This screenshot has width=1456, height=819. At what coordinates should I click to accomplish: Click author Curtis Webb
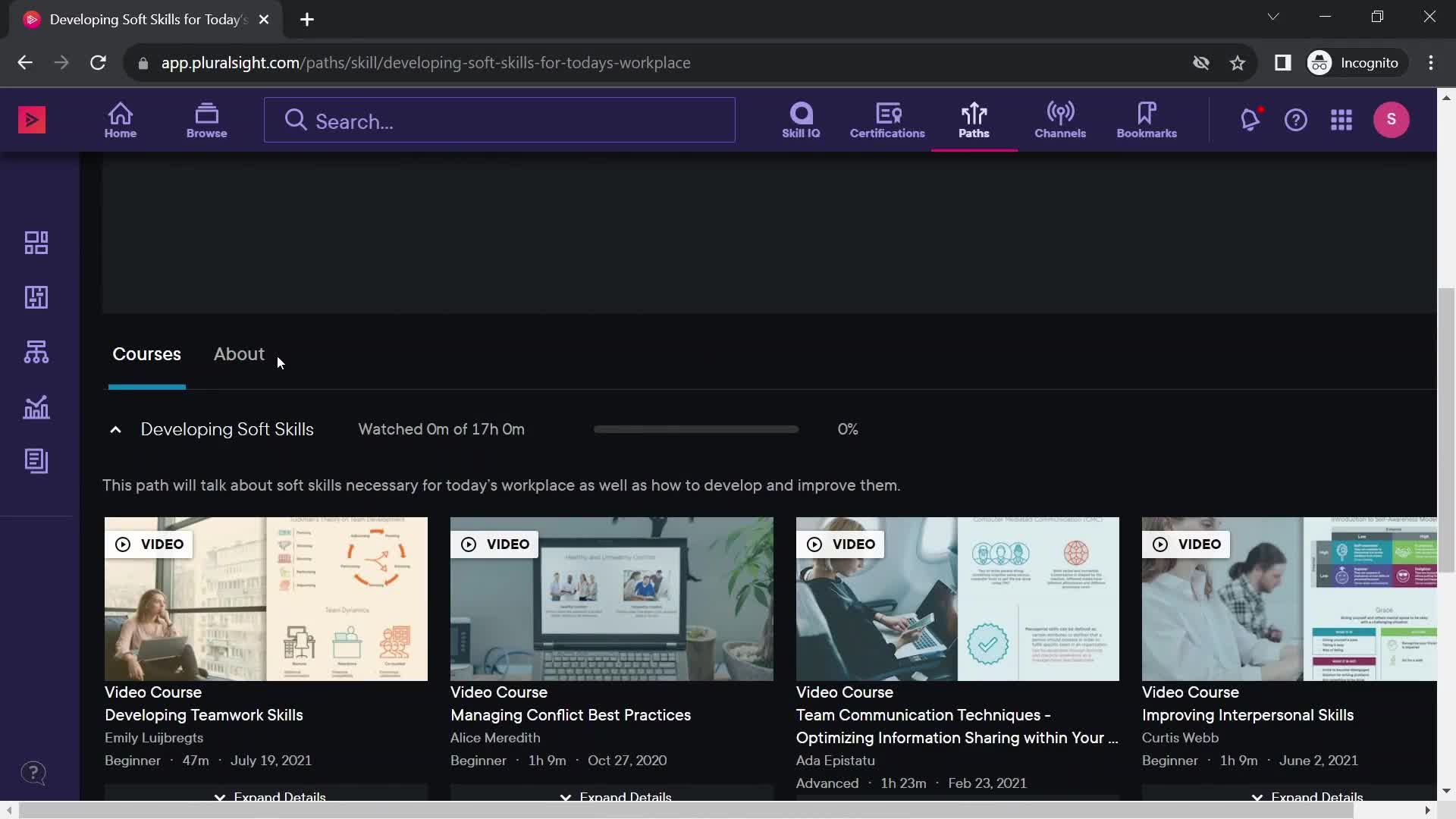tap(1180, 738)
